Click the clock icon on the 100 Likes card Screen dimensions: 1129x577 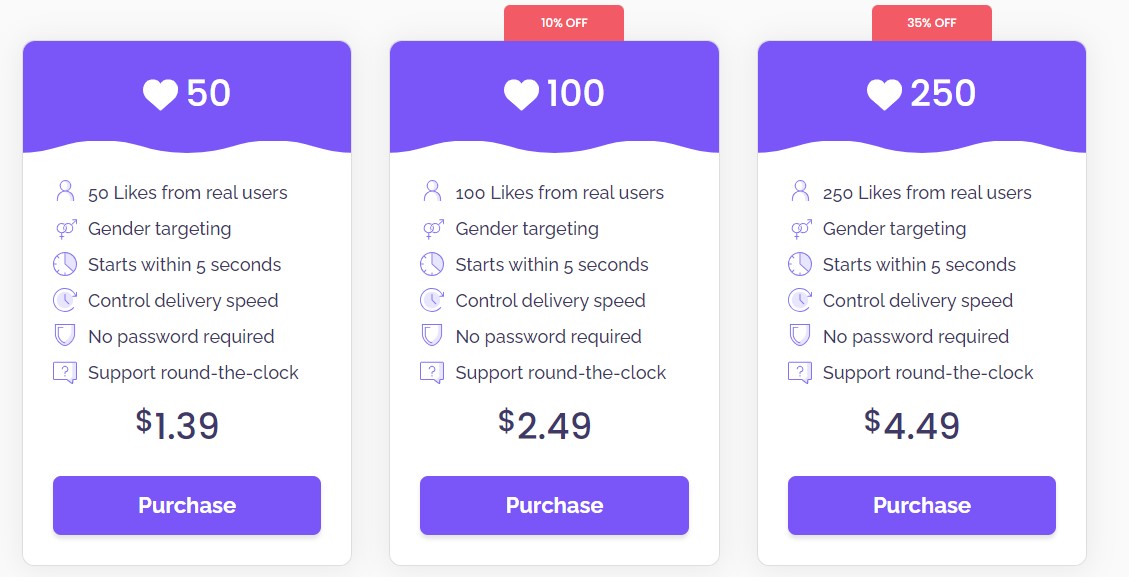click(x=432, y=264)
